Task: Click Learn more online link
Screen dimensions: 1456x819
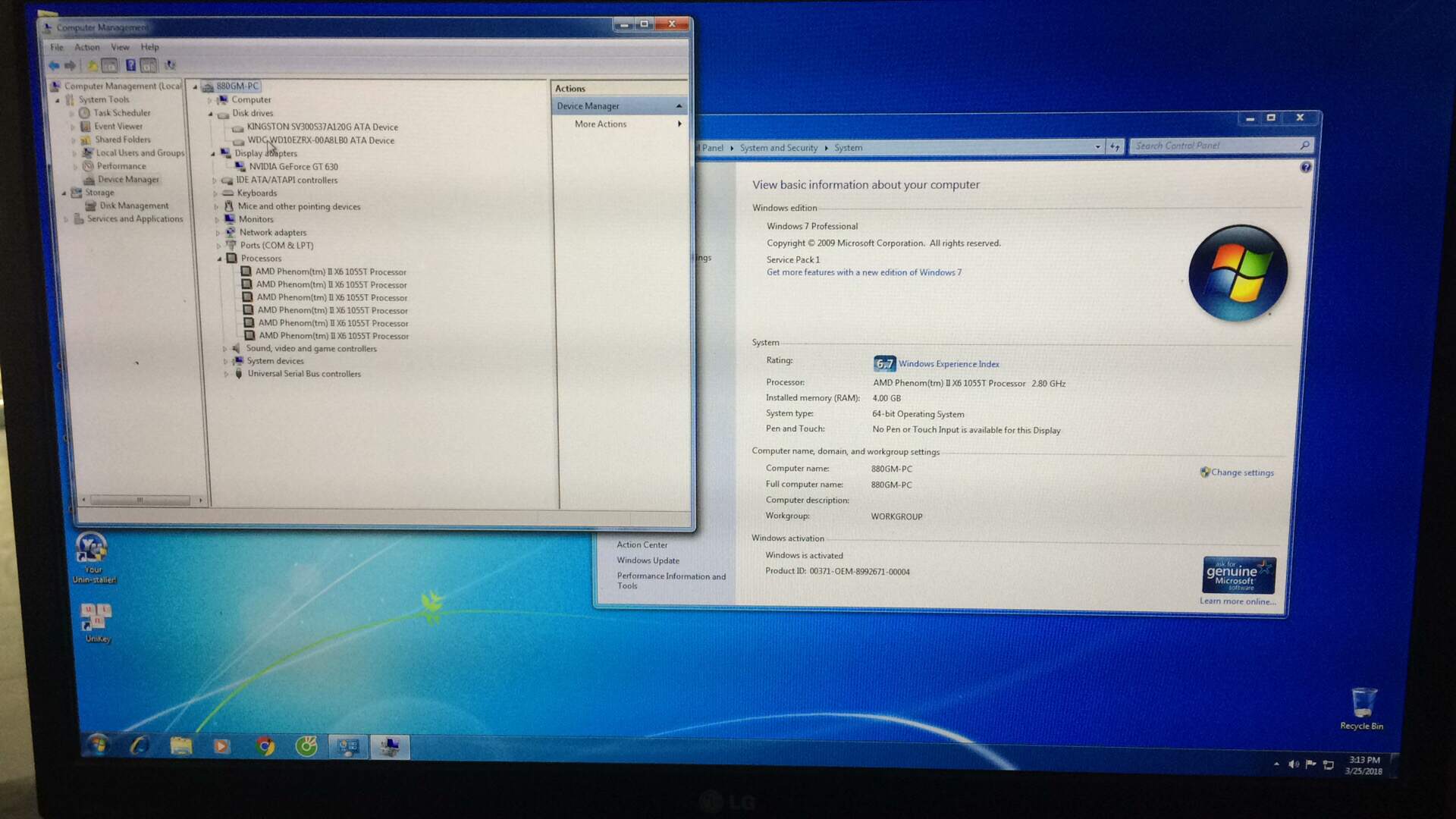Action: [1237, 601]
